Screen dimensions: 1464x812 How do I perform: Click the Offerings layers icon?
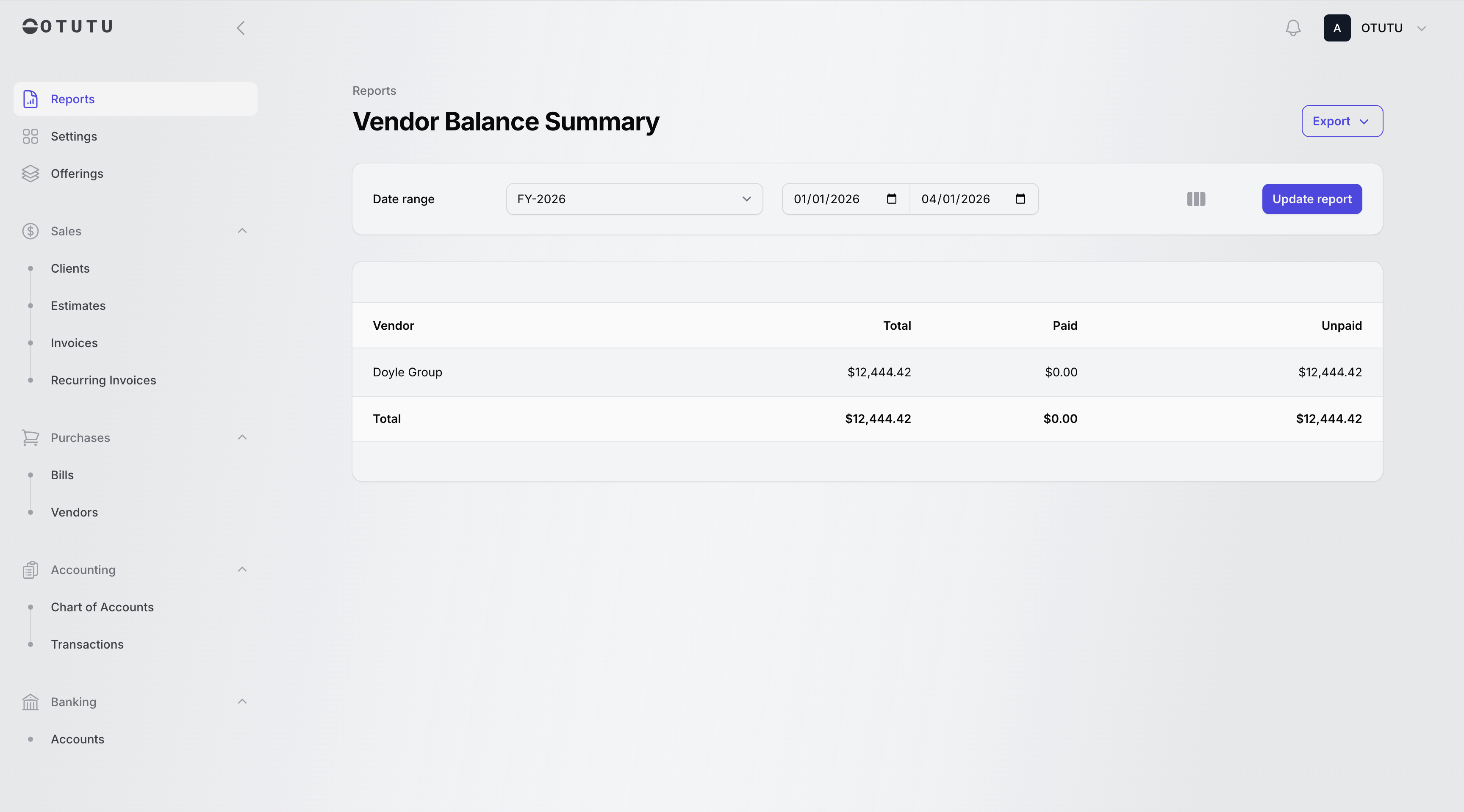(x=30, y=174)
